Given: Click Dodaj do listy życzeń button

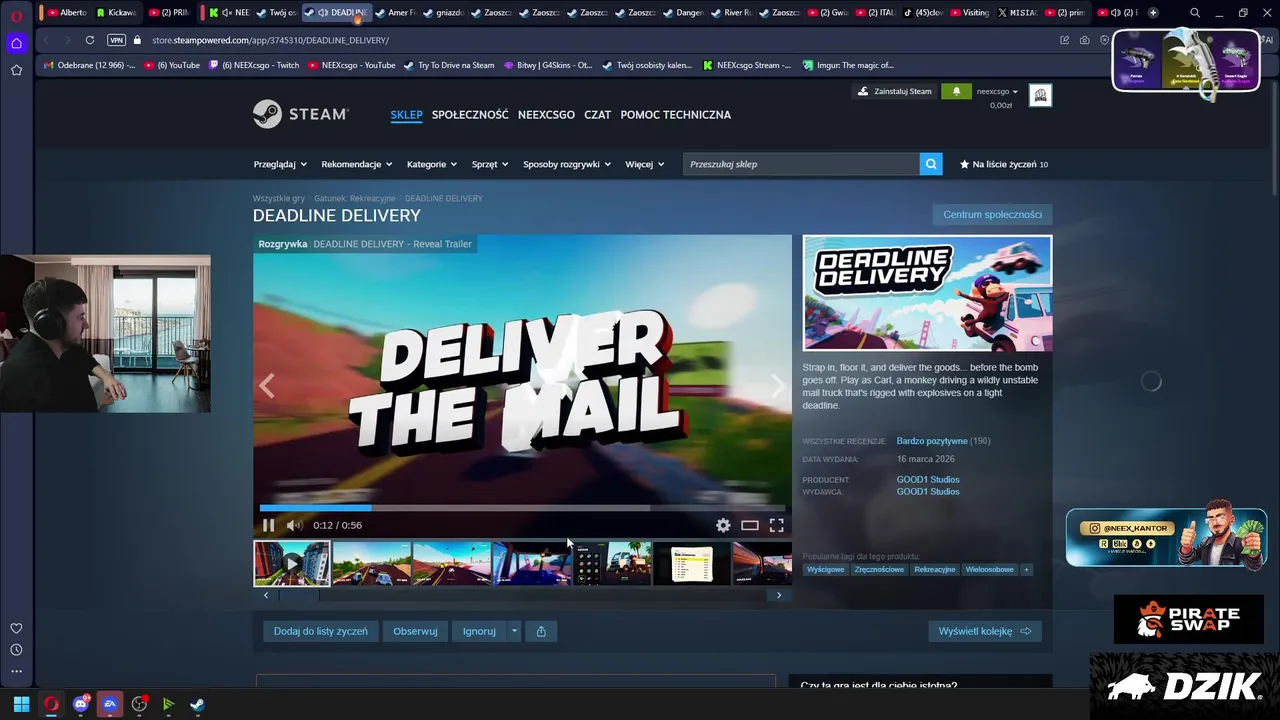Looking at the screenshot, I should [321, 631].
